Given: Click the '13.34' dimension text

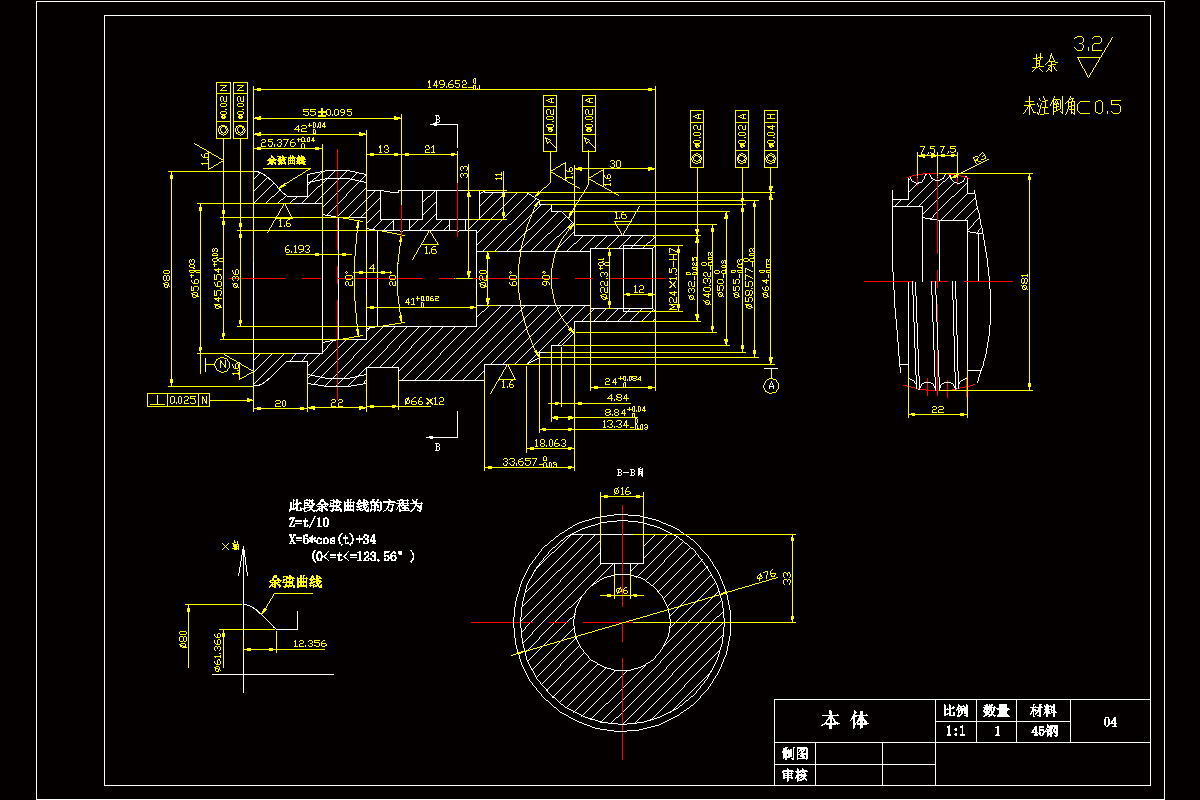Looking at the screenshot, I should 625,424.
